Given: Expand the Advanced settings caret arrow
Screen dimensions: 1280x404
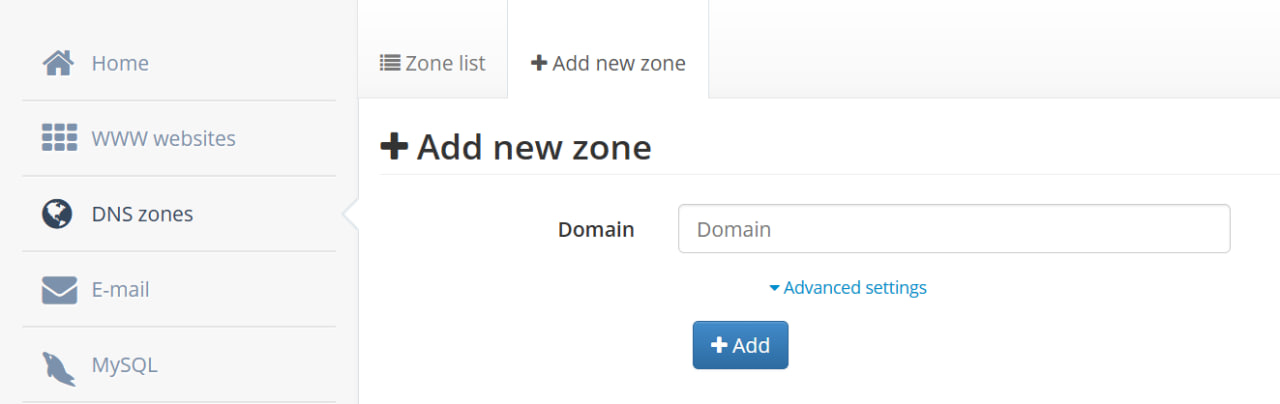Looking at the screenshot, I should click(x=774, y=288).
